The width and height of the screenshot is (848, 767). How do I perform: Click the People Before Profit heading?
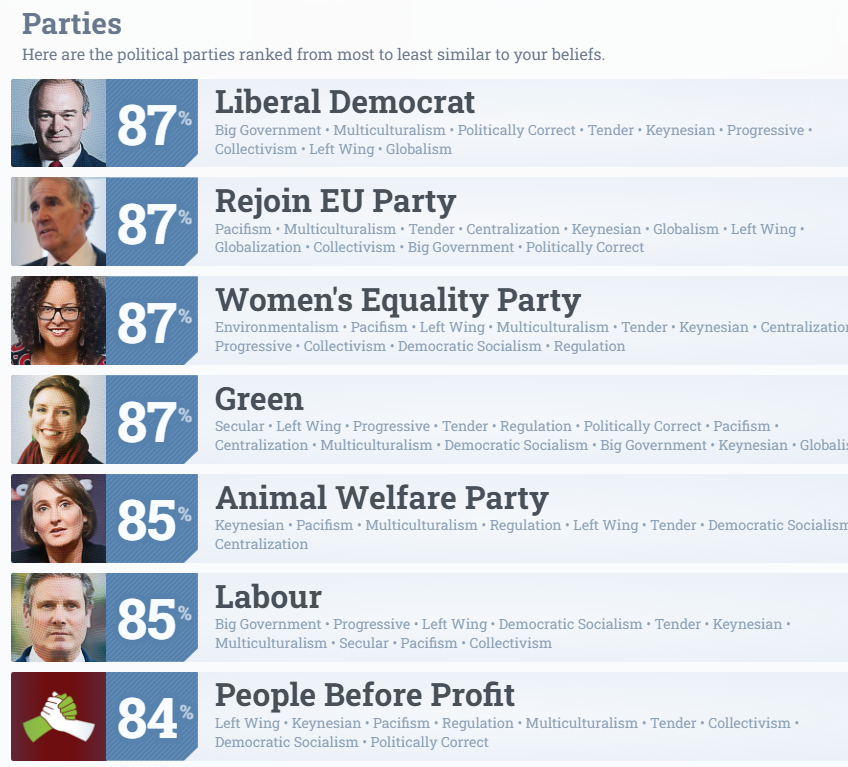(x=365, y=696)
